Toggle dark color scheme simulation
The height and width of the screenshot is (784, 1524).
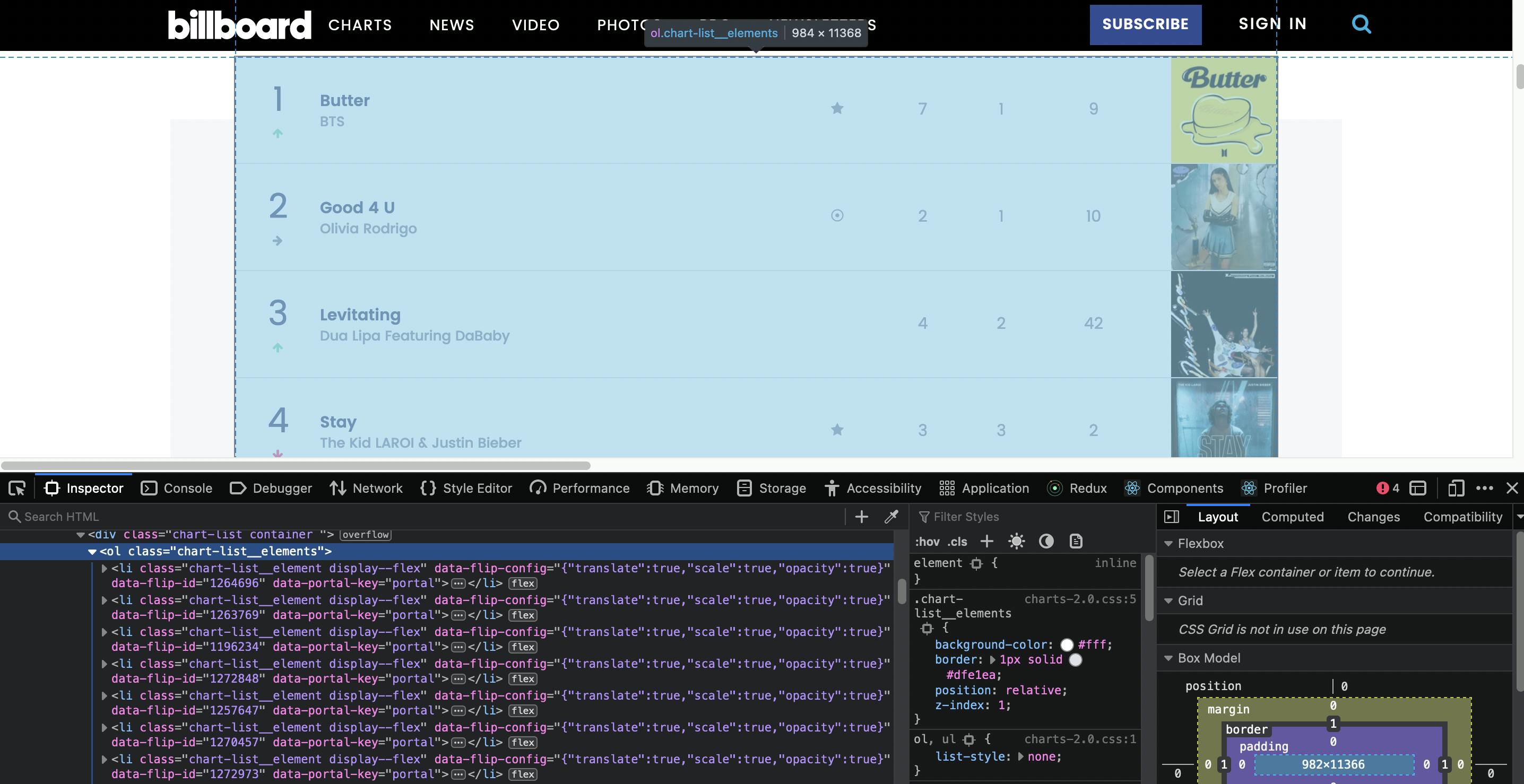(1046, 541)
